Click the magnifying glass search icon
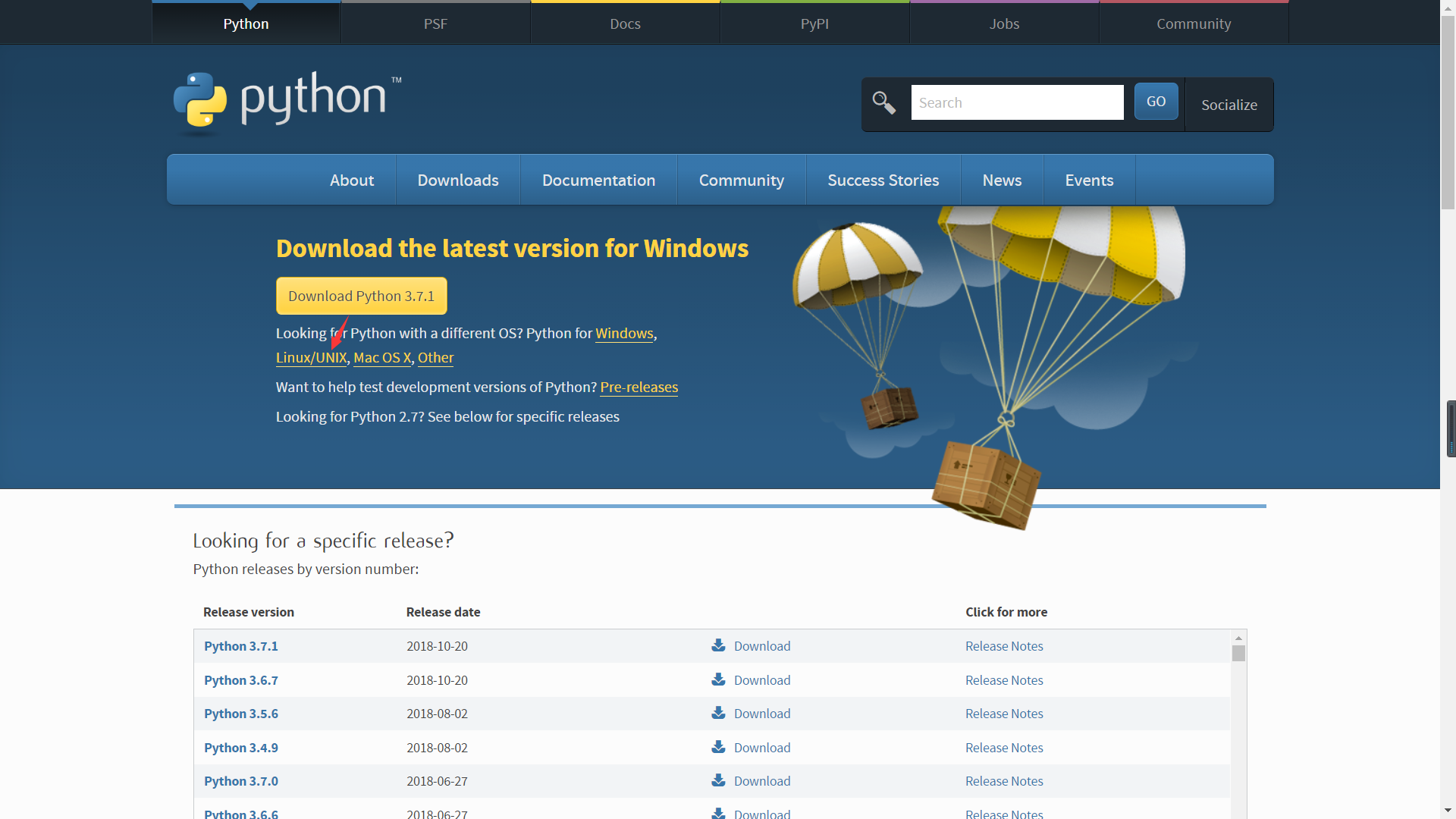Screen dimensions: 1456x819 coord(884,102)
